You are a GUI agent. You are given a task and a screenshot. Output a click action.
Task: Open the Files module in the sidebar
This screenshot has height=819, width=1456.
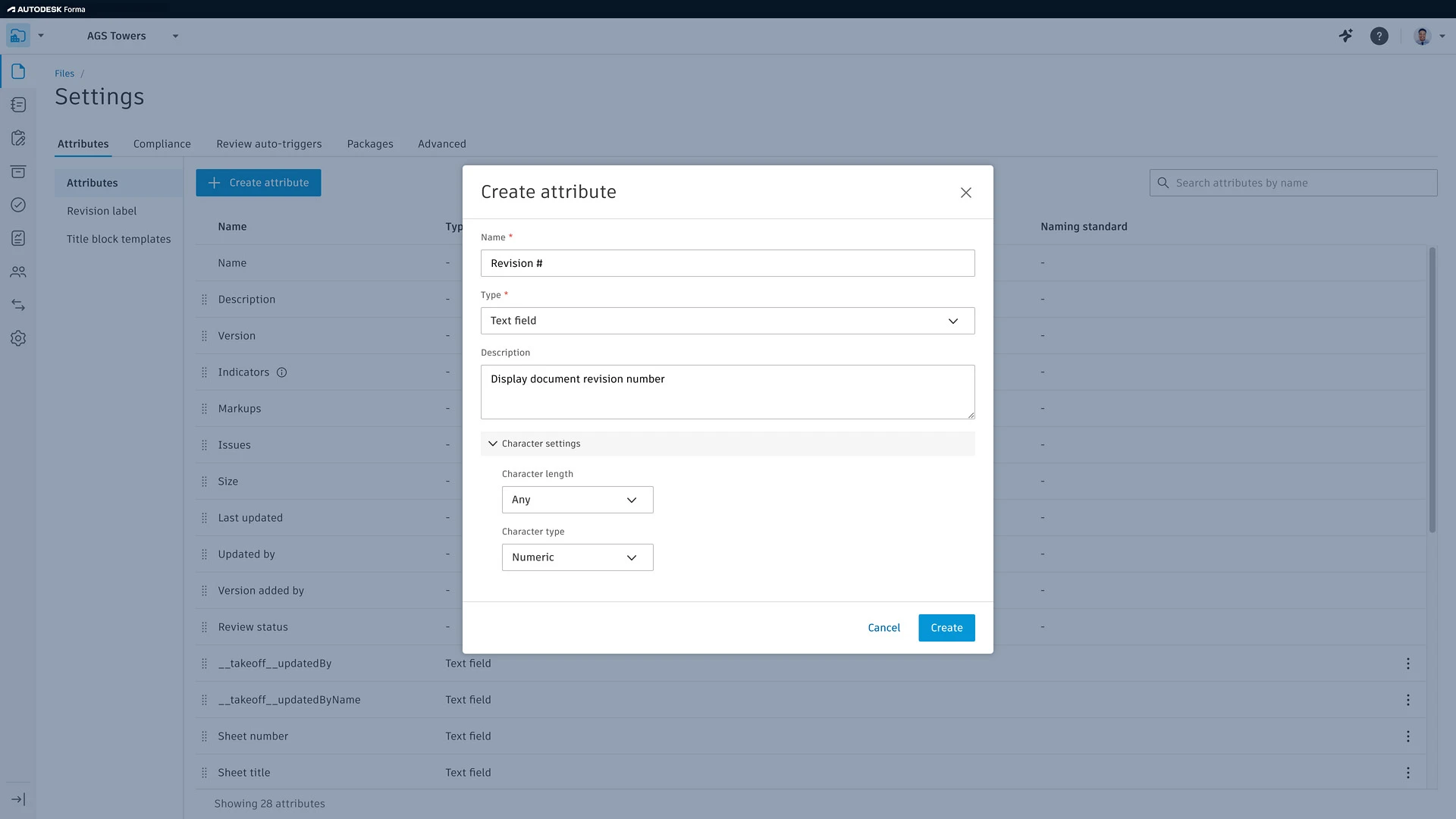tap(18, 71)
